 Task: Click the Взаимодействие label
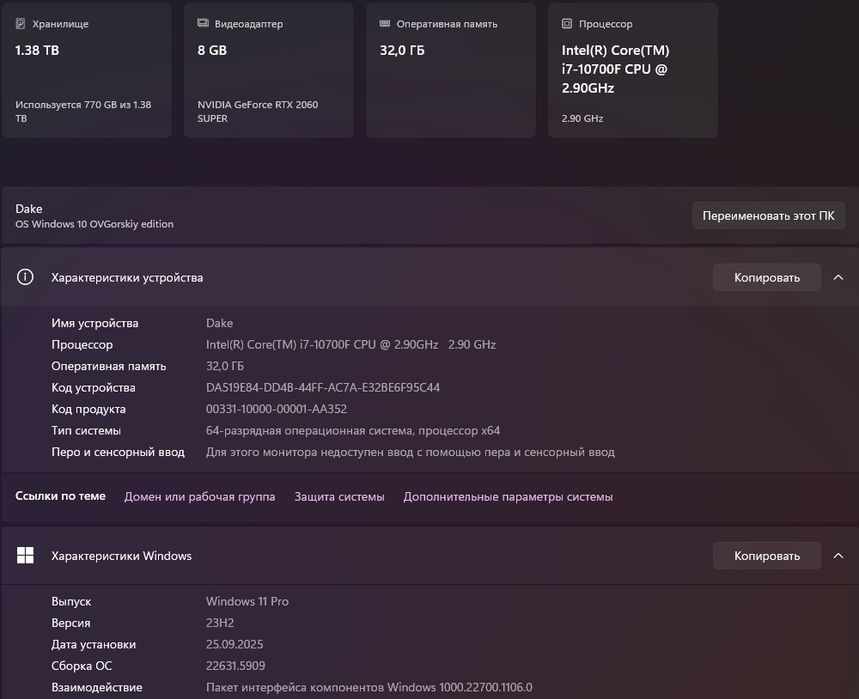[96, 687]
